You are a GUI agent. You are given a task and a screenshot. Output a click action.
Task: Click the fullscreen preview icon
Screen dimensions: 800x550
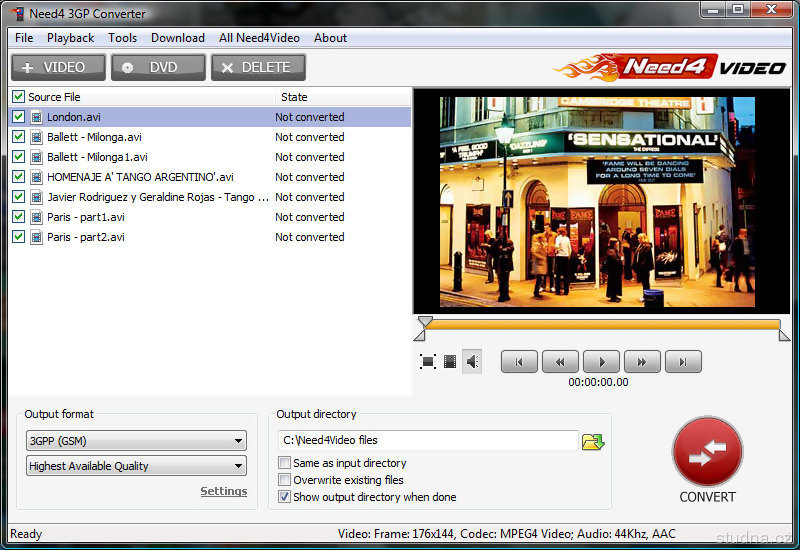428,362
